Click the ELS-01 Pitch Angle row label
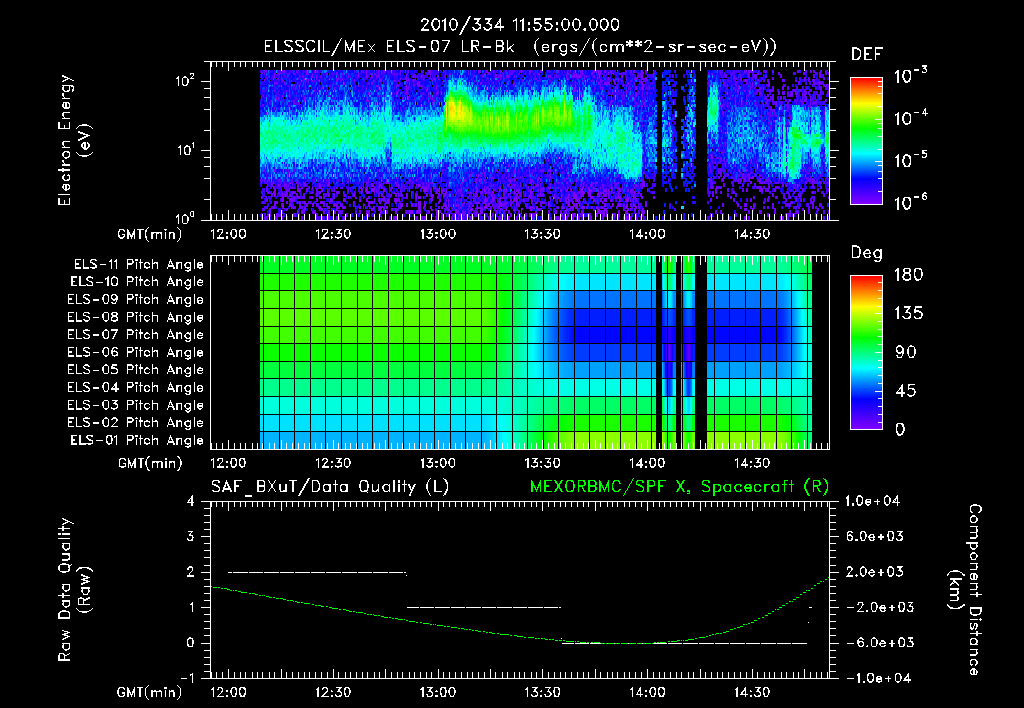 click(137, 440)
